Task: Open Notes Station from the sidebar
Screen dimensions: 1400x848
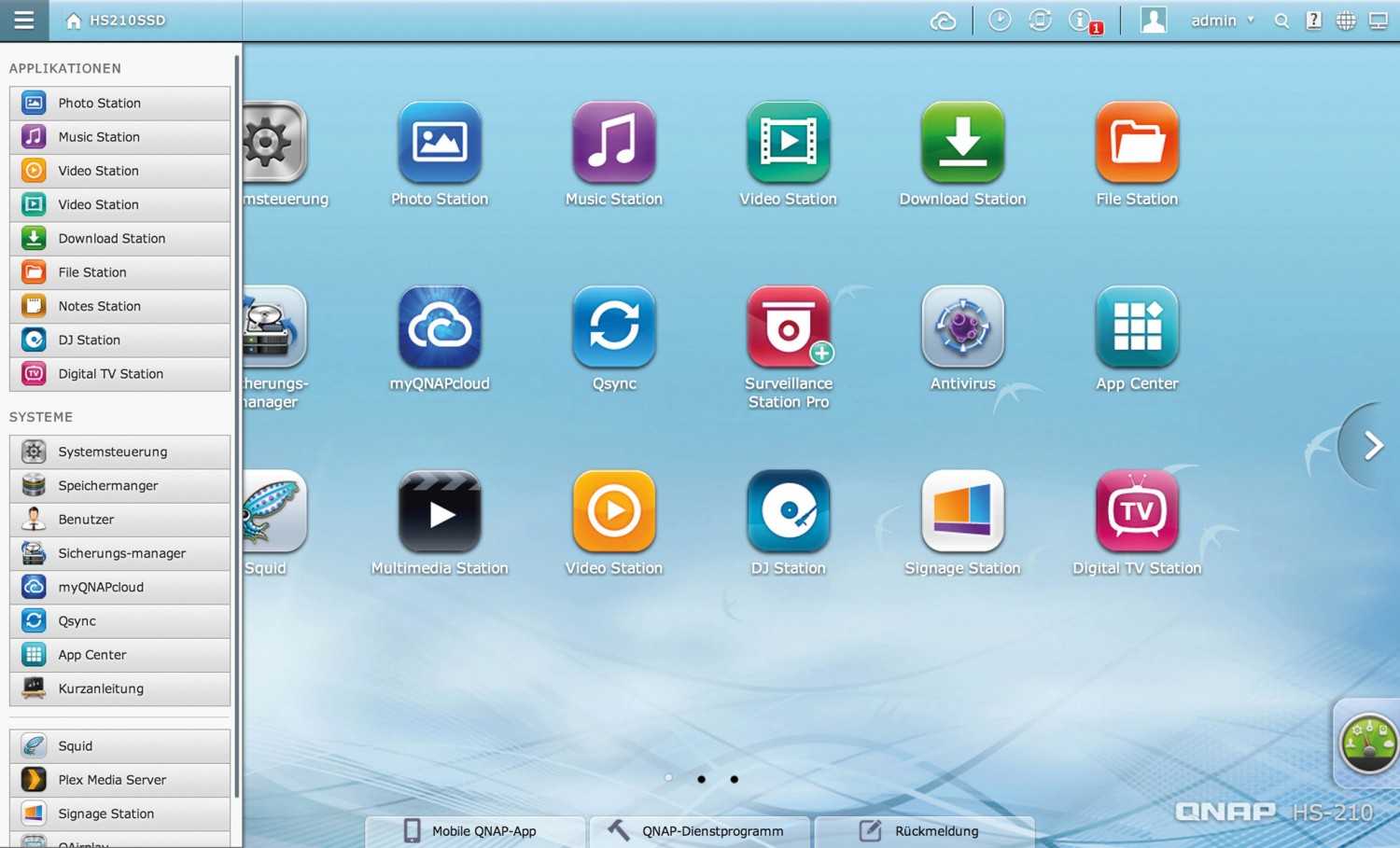Action: point(119,306)
